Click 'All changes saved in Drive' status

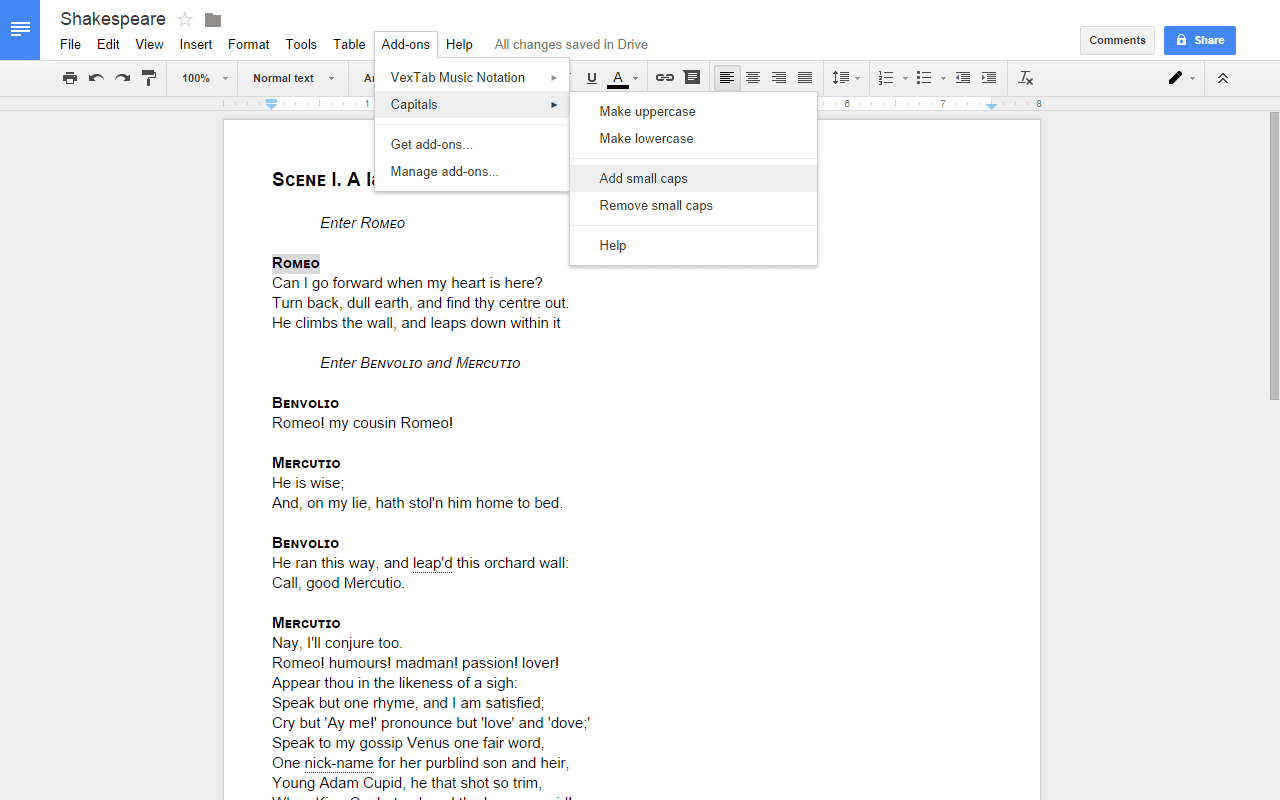pos(571,44)
